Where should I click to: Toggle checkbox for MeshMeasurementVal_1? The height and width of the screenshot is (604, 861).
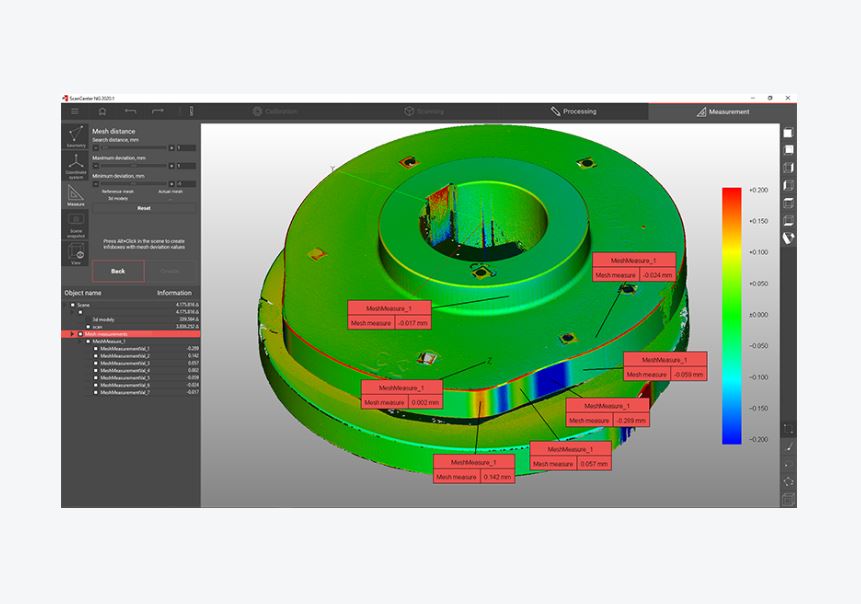[97, 348]
